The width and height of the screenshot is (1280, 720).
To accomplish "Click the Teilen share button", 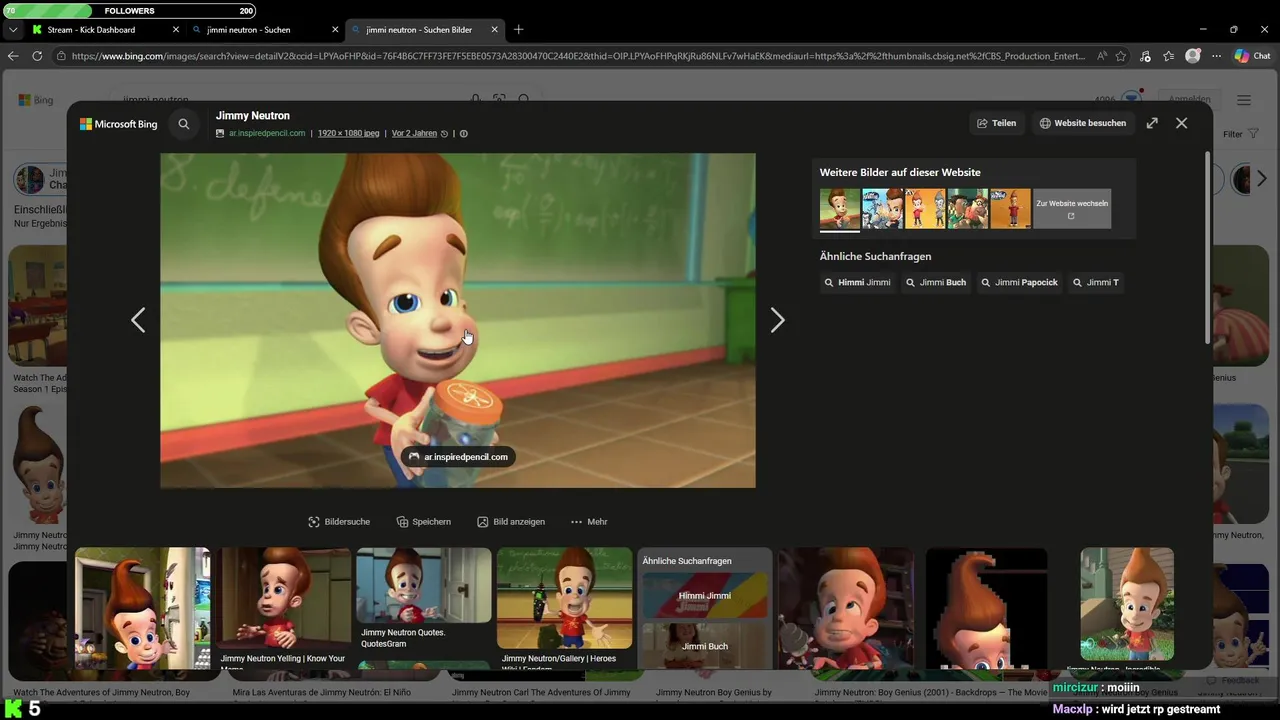I will point(996,123).
